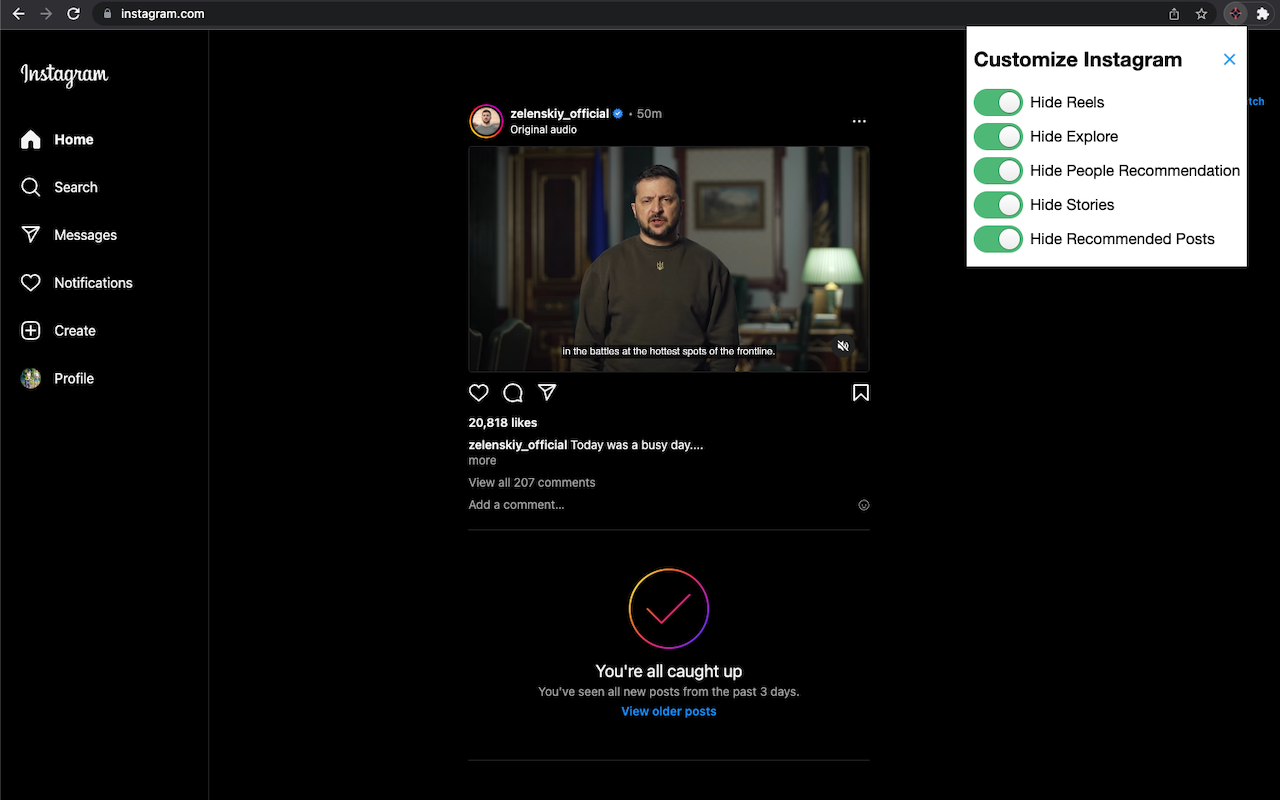Disable the Hide Reels toggle
This screenshot has height=800, width=1280.
pos(997,102)
